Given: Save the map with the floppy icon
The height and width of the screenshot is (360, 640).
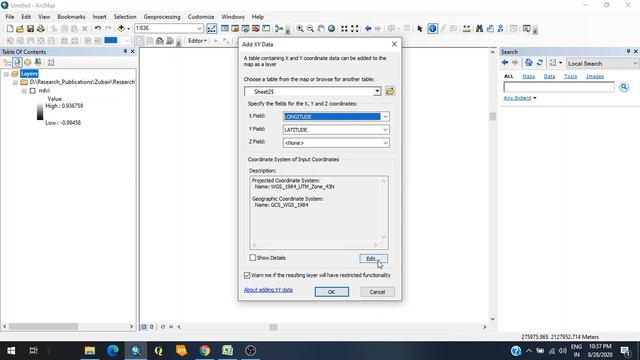Looking at the screenshot, I should (x=30, y=29).
